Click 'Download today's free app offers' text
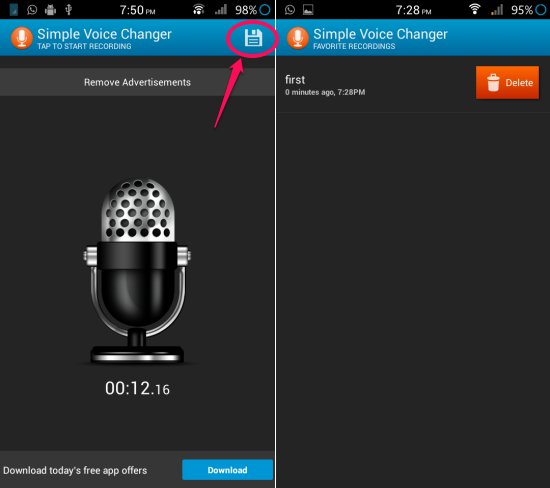550x488 pixels. [x=75, y=470]
